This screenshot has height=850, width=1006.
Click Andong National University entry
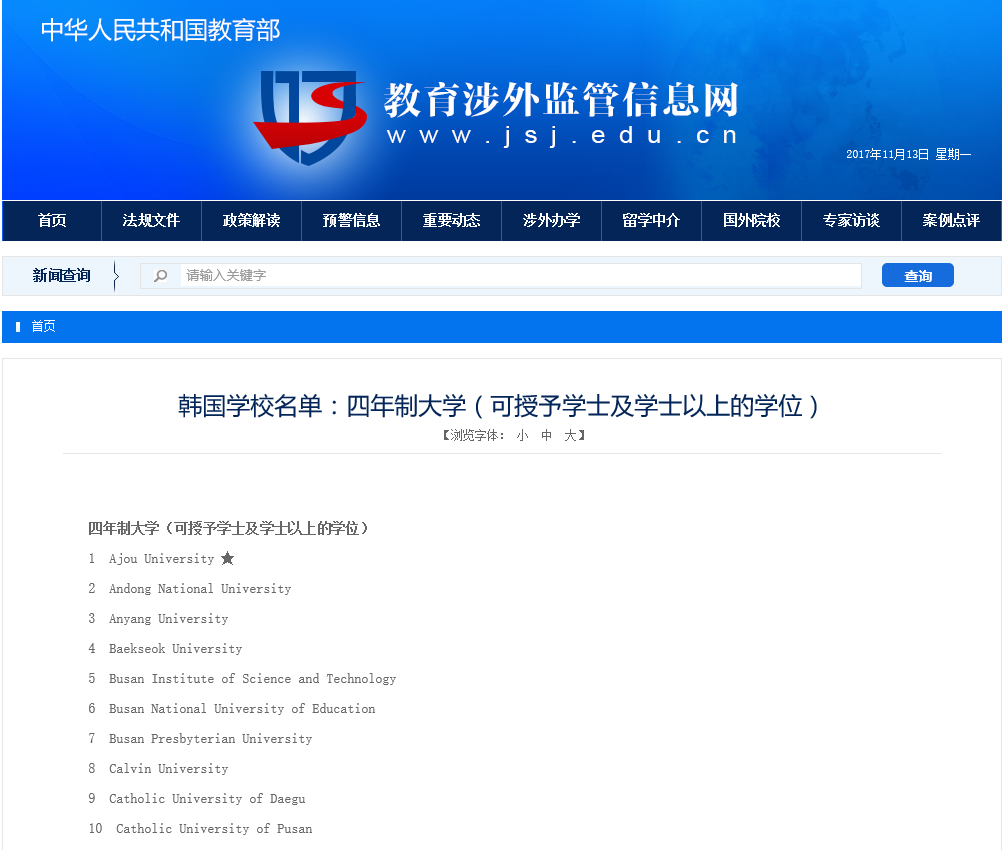point(200,589)
